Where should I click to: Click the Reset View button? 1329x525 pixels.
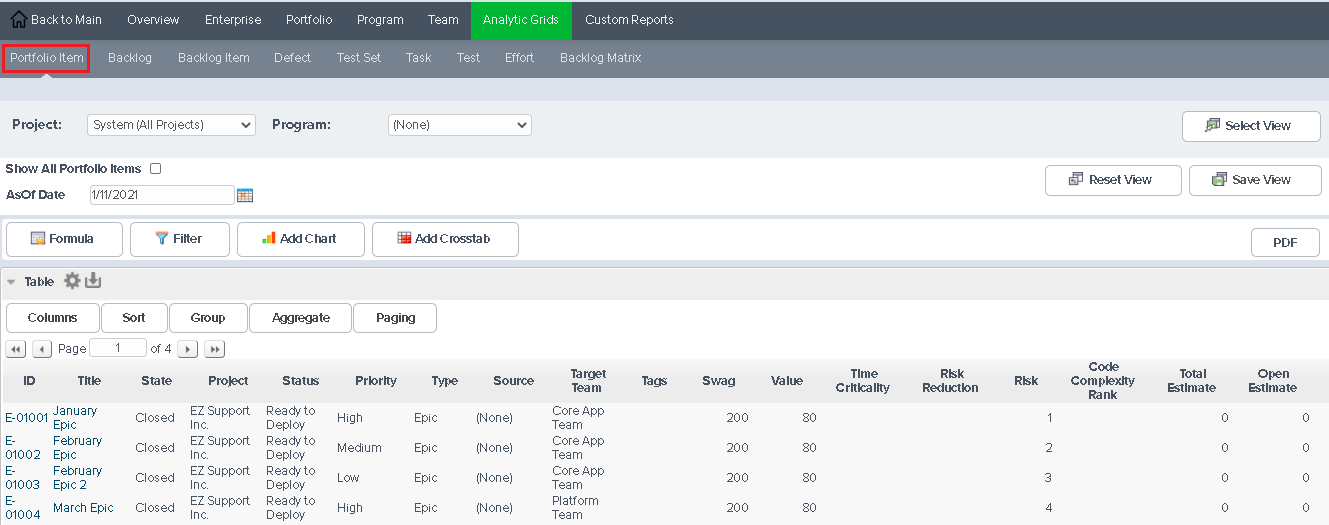[1113, 180]
